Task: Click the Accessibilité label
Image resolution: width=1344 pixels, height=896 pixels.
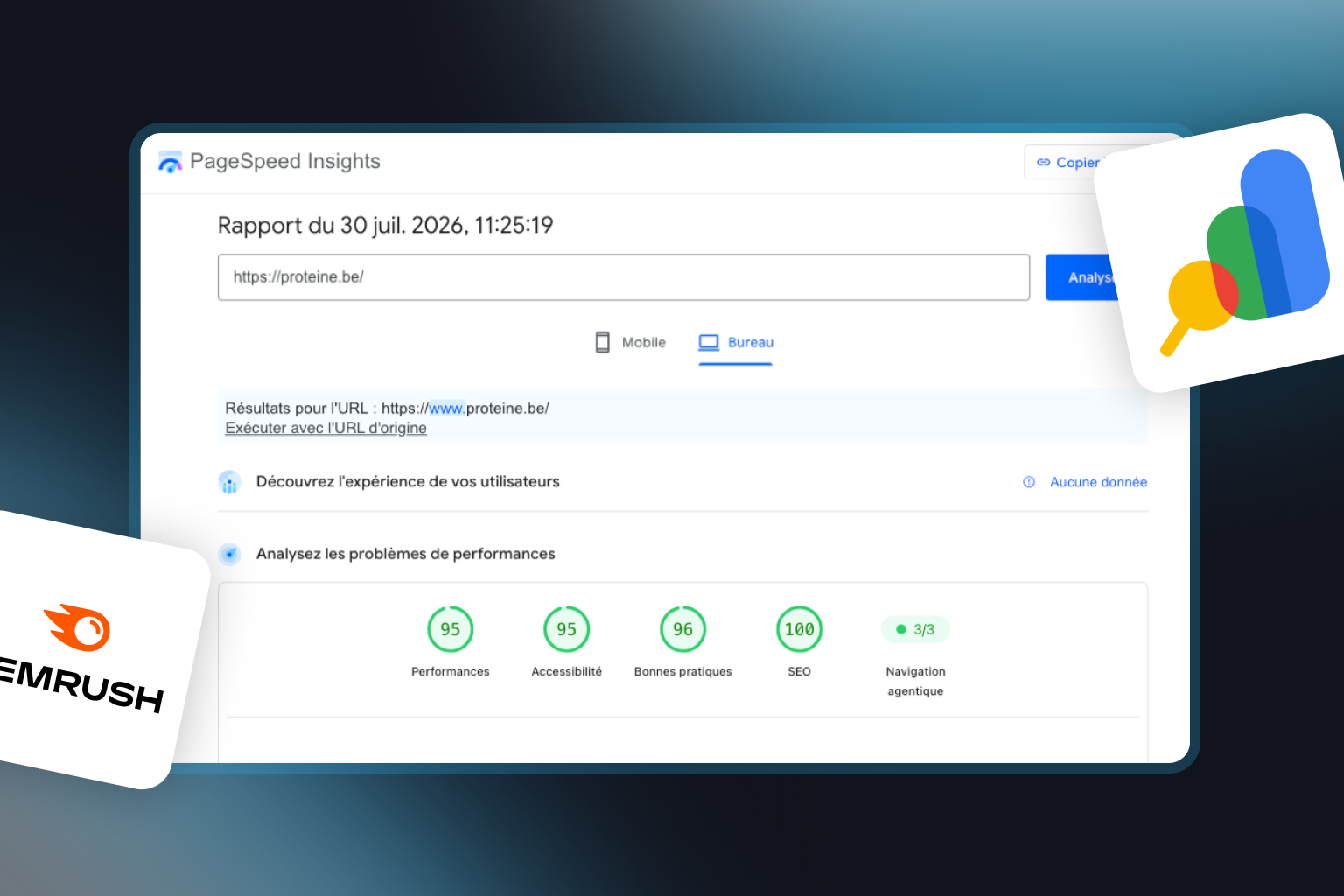Action: pos(567,671)
